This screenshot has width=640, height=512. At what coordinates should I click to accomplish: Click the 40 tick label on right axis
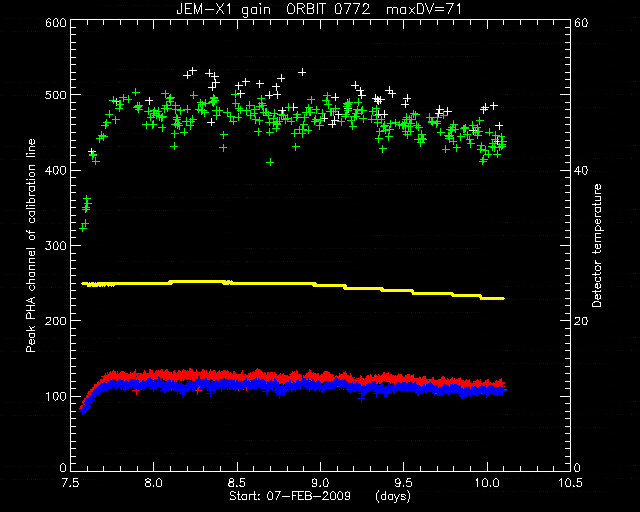[581, 170]
